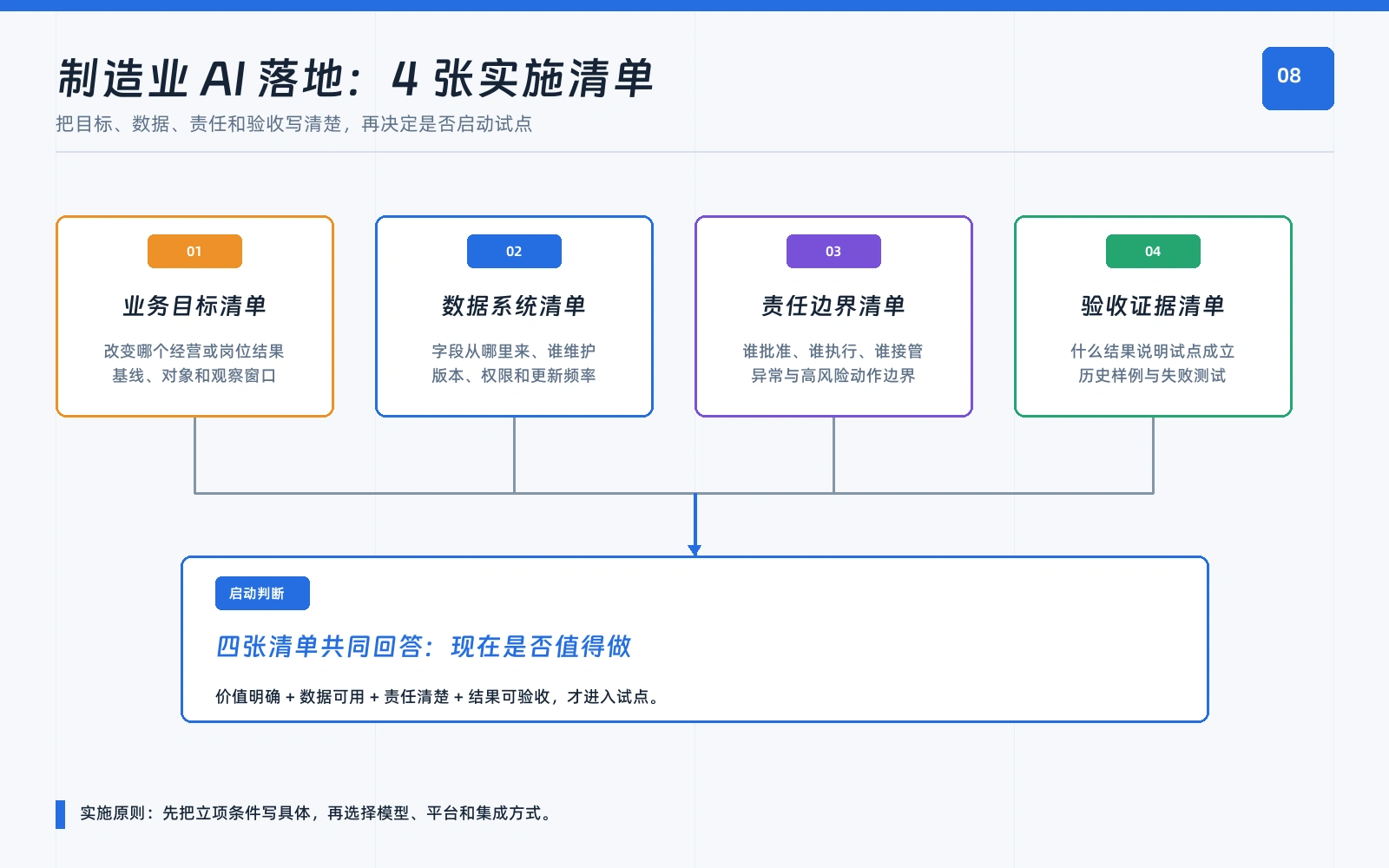Click the heading 业务目标清单

click(194, 306)
